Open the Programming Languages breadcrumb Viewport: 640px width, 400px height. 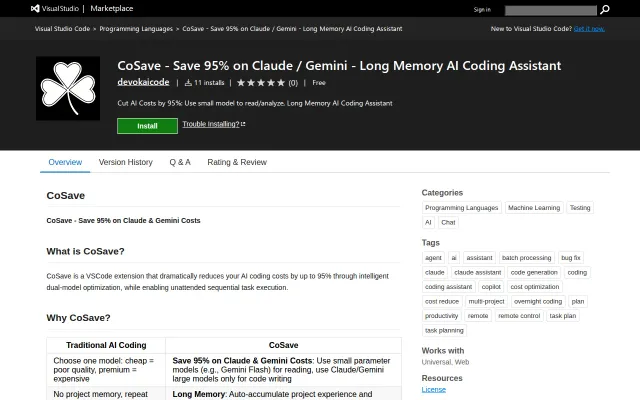click(136, 29)
